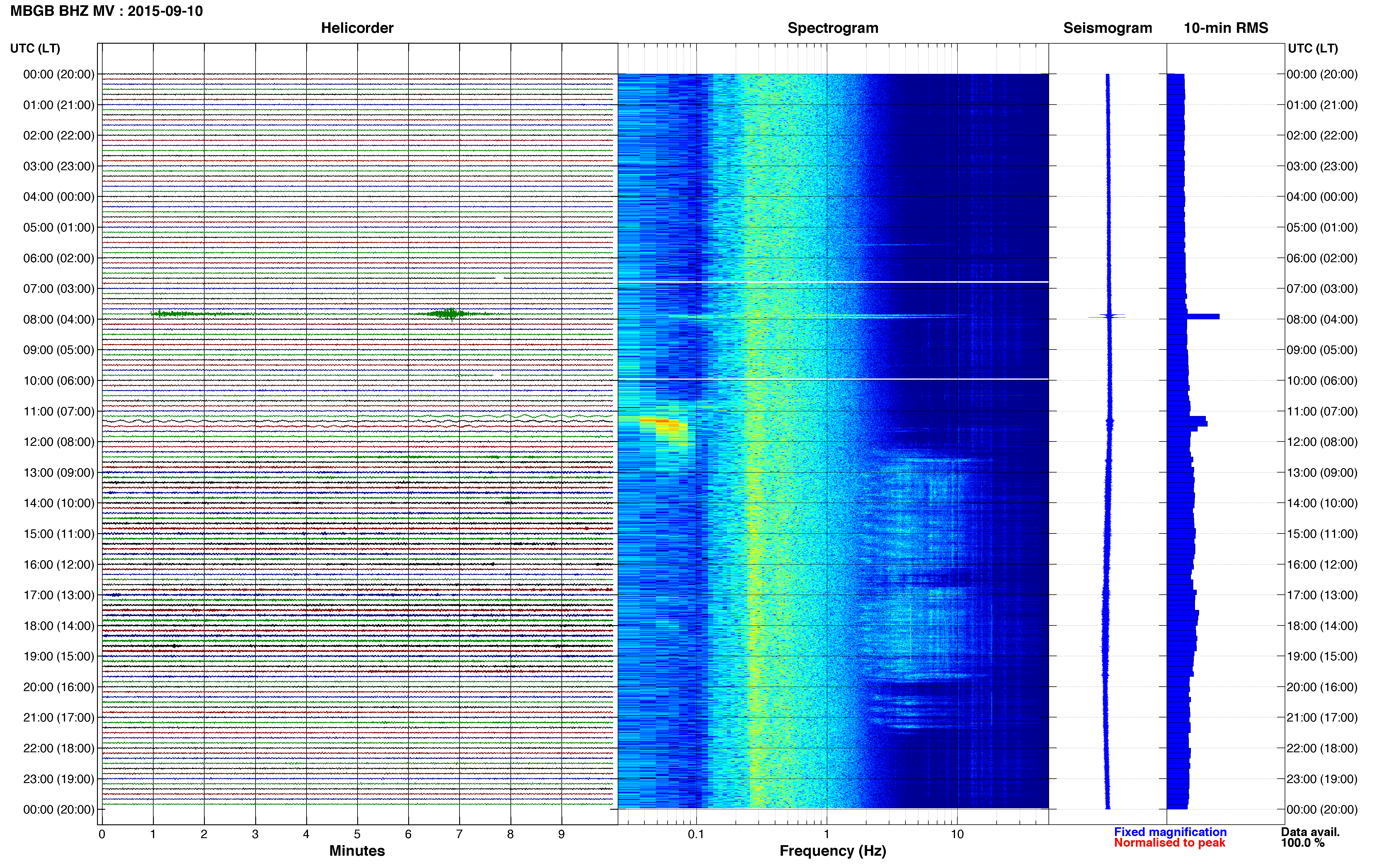Screen dimensions: 1389x868
Task: Click the blue 'Fixed magnification' legend text
Action: [x=1170, y=832]
